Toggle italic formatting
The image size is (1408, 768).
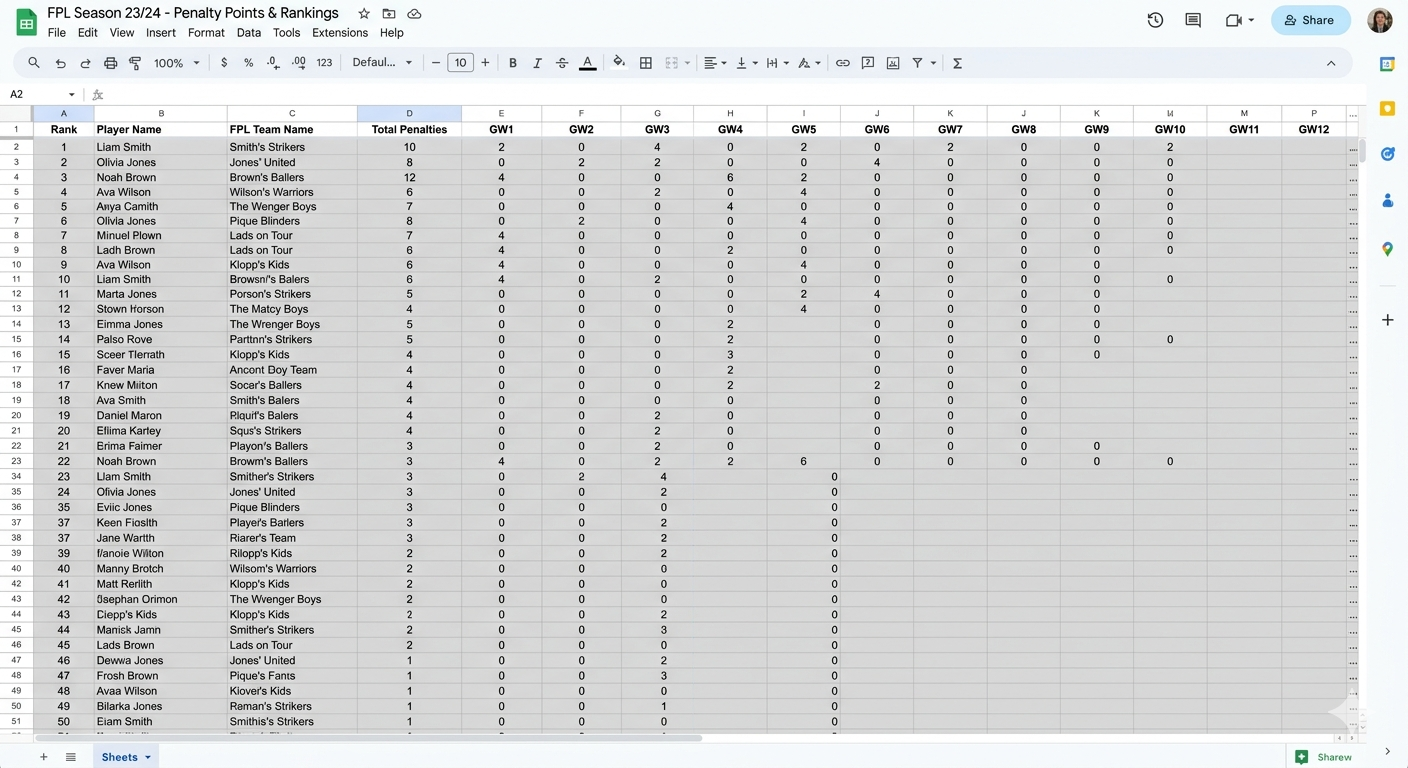click(537, 63)
